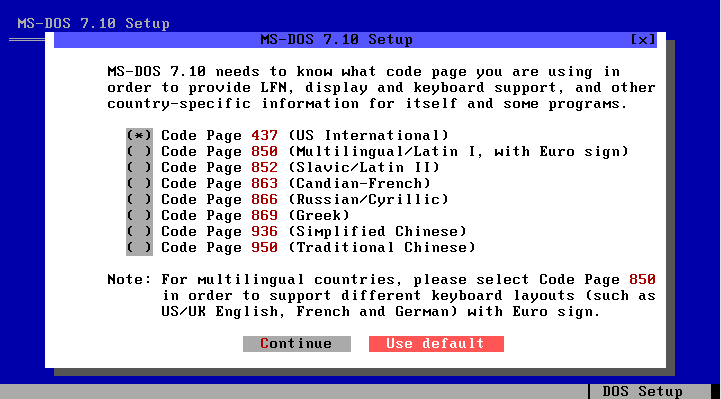Select Code Page 936 Simplified Chinese radio
Image resolution: width=721 pixels, height=399 pixels.
(139, 231)
